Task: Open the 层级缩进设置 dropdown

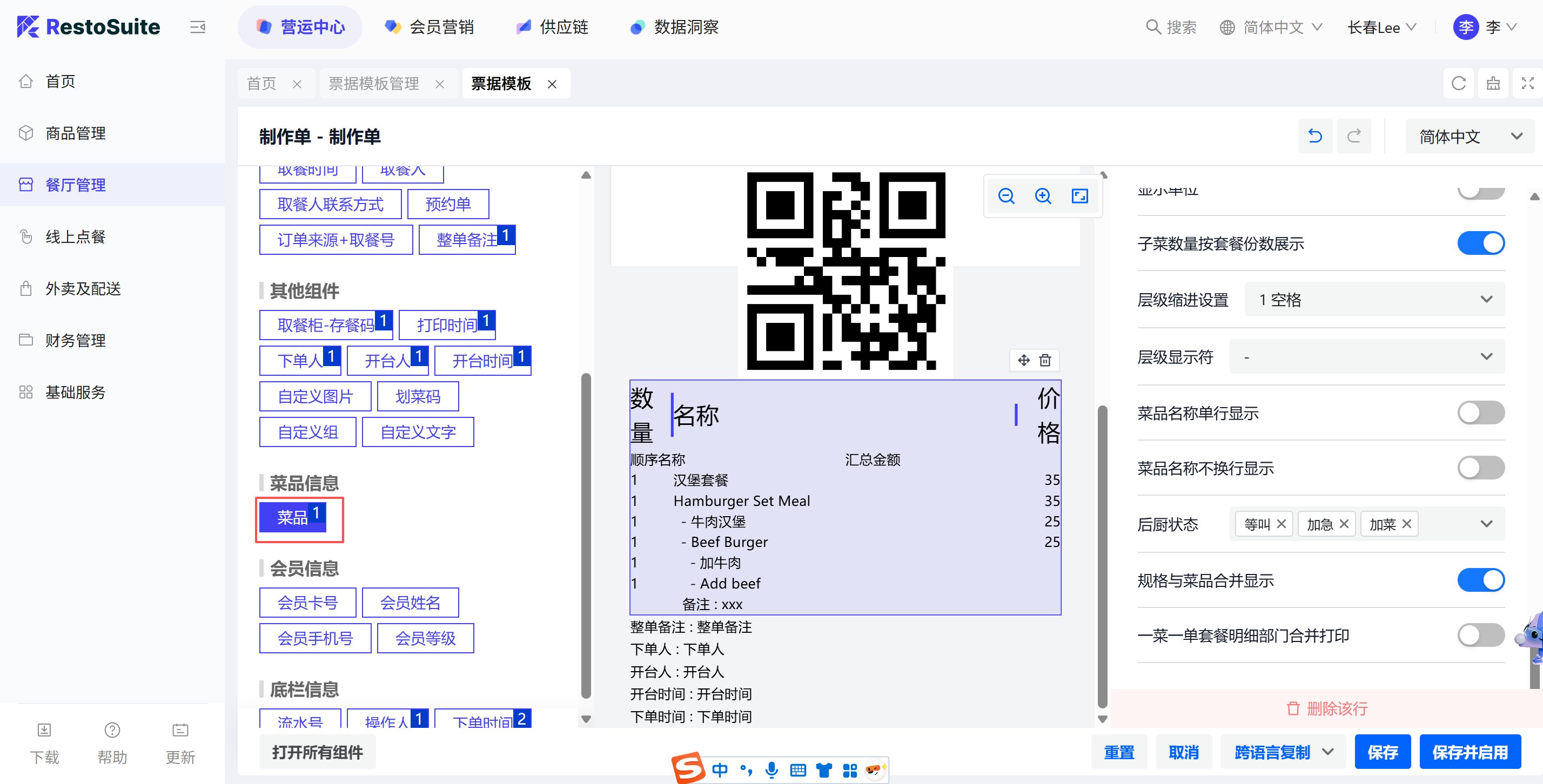Action: point(1374,300)
